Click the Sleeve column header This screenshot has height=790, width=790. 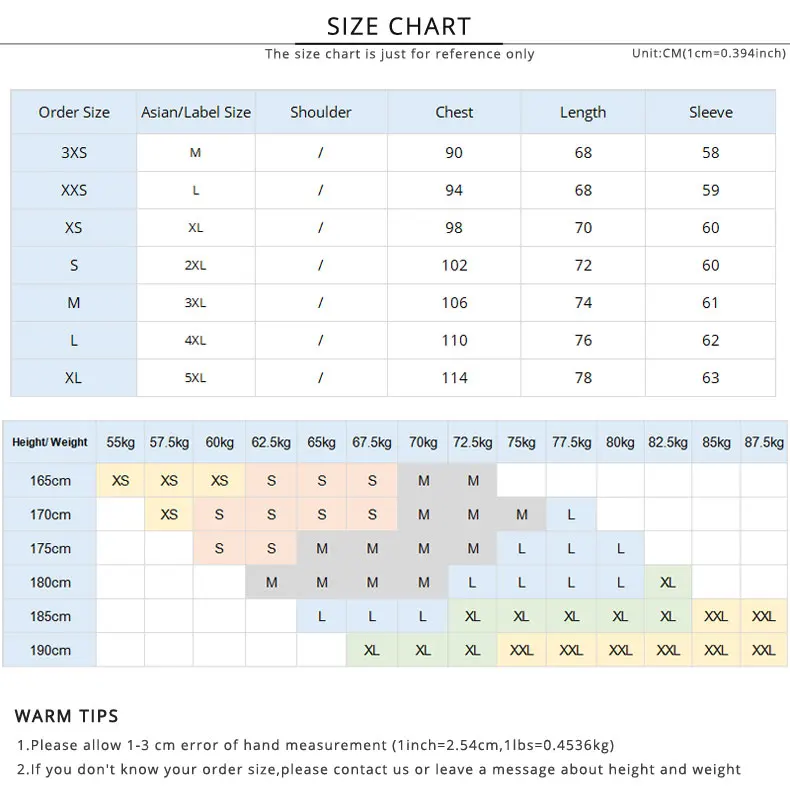pos(710,112)
